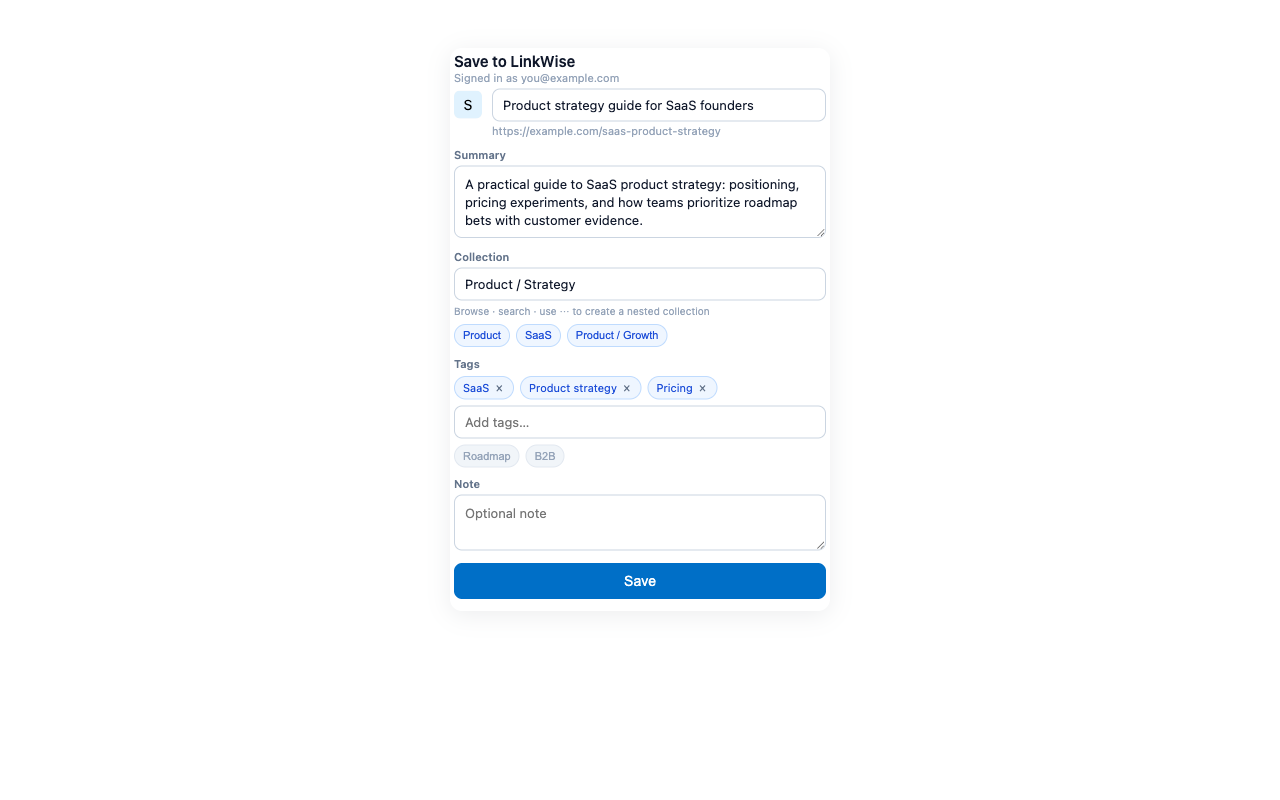1280x800 pixels.
Task: Choose the Product / Growth collection chip
Action: click(617, 335)
